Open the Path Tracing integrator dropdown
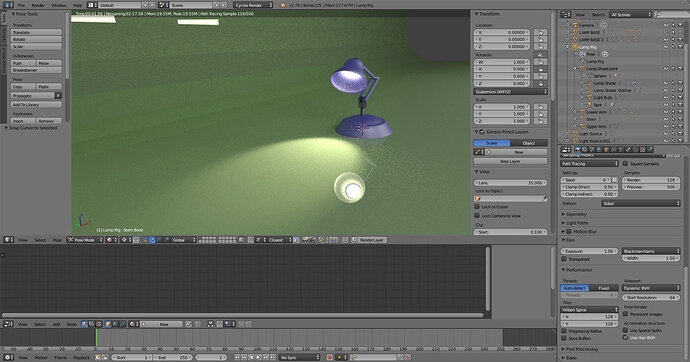Image resolution: width=690 pixels, height=362 pixels. pyautogui.click(x=590, y=164)
